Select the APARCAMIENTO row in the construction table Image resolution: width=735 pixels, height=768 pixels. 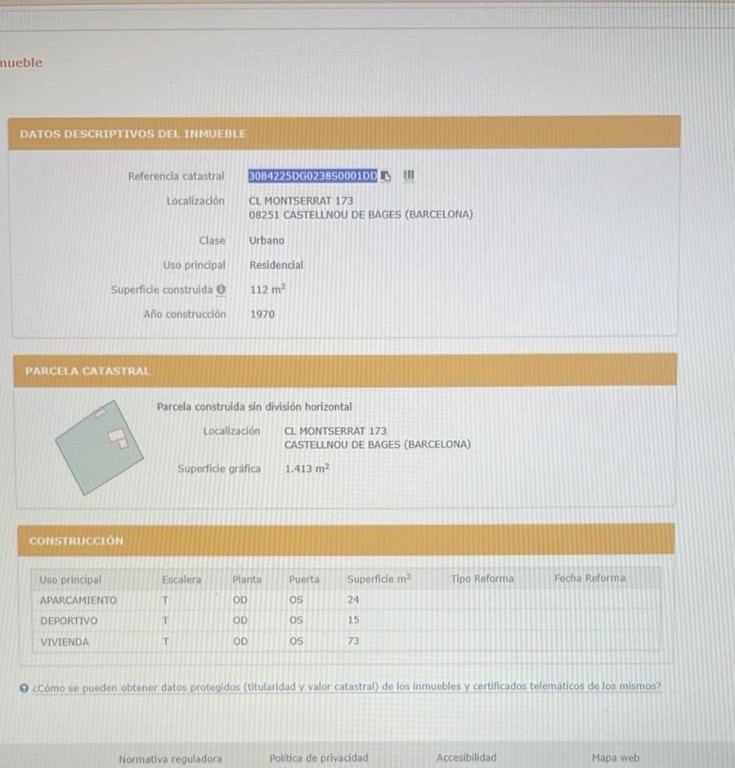78,600
